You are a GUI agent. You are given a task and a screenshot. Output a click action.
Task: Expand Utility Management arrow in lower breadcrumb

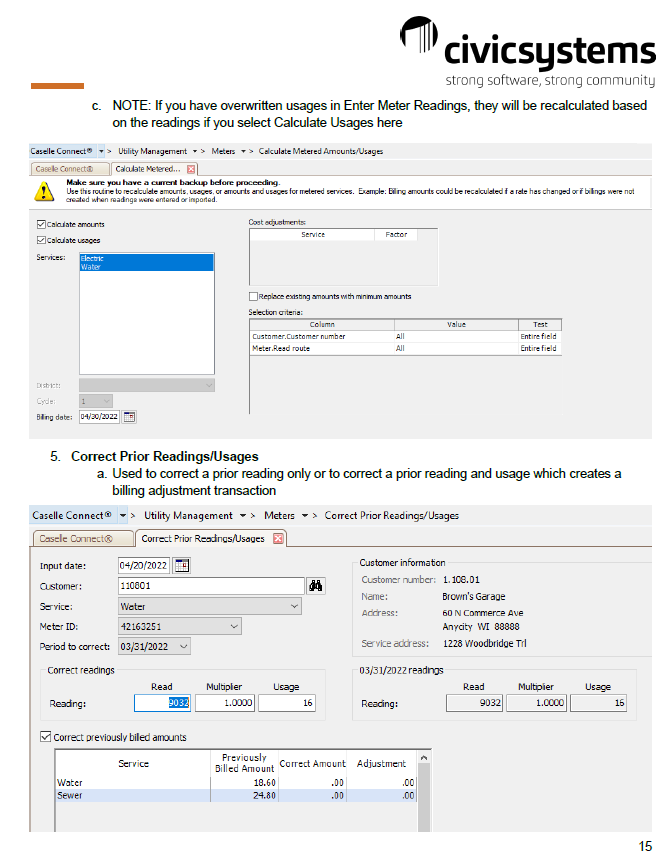tap(243, 515)
